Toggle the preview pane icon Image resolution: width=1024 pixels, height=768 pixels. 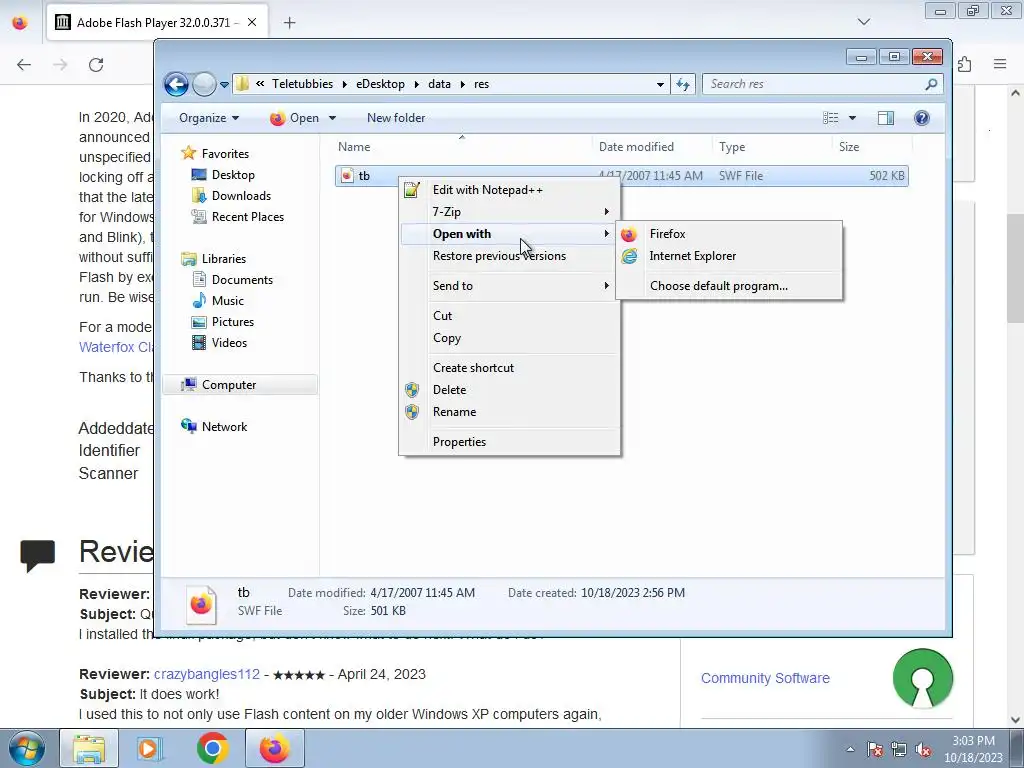(886, 118)
